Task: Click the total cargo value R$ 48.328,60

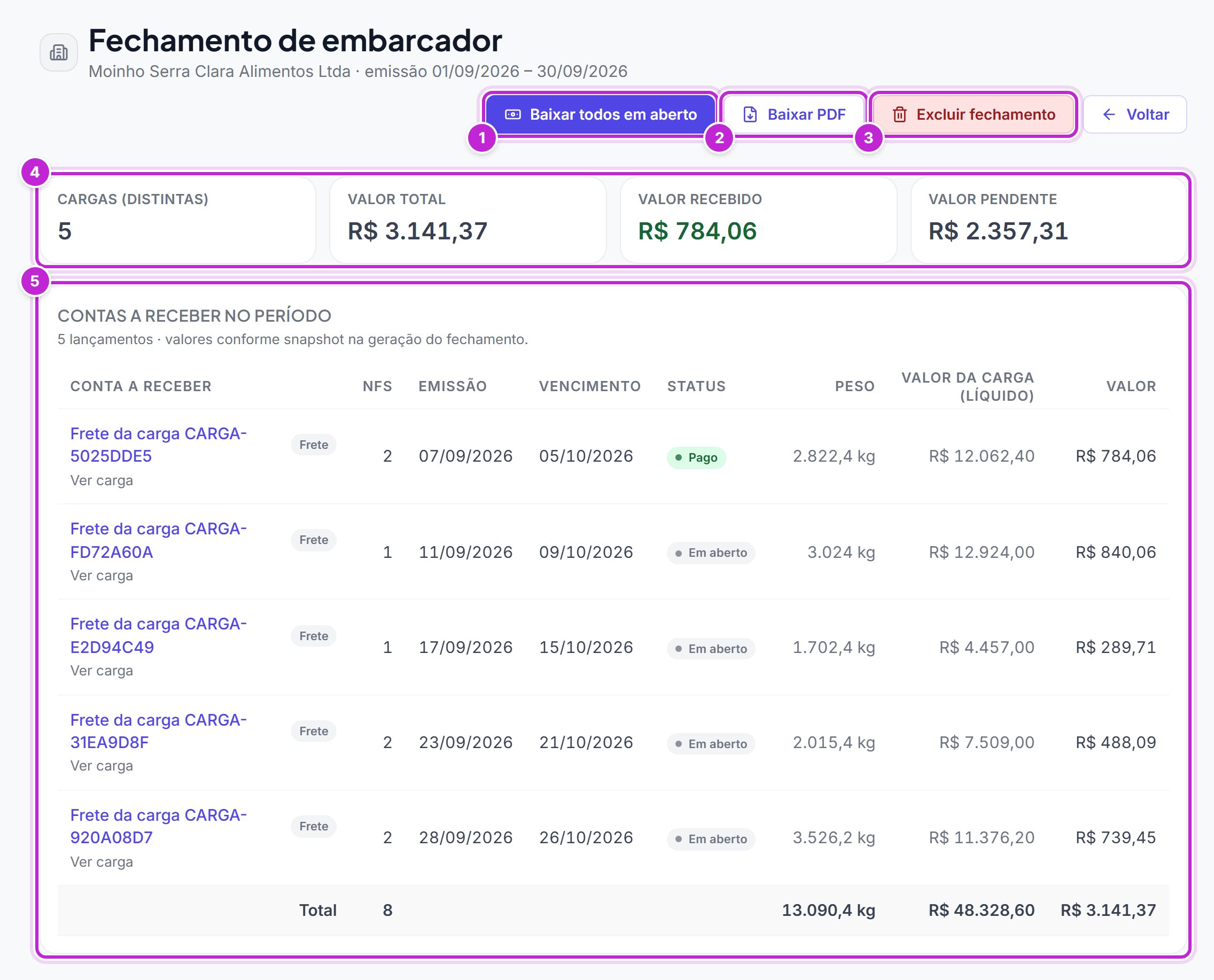Action: 982,911
